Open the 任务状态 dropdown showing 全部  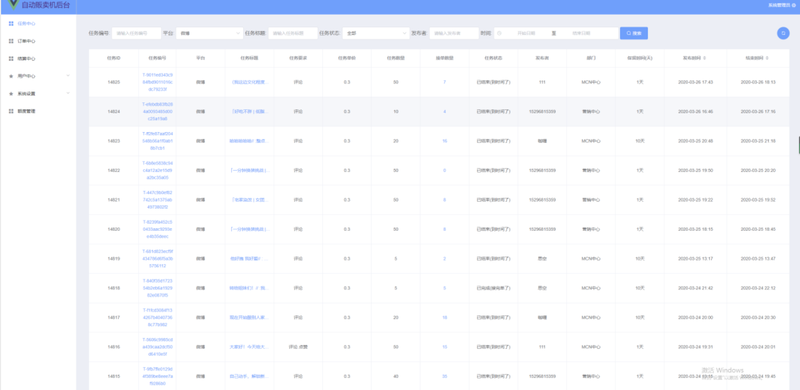pos(376,33)
